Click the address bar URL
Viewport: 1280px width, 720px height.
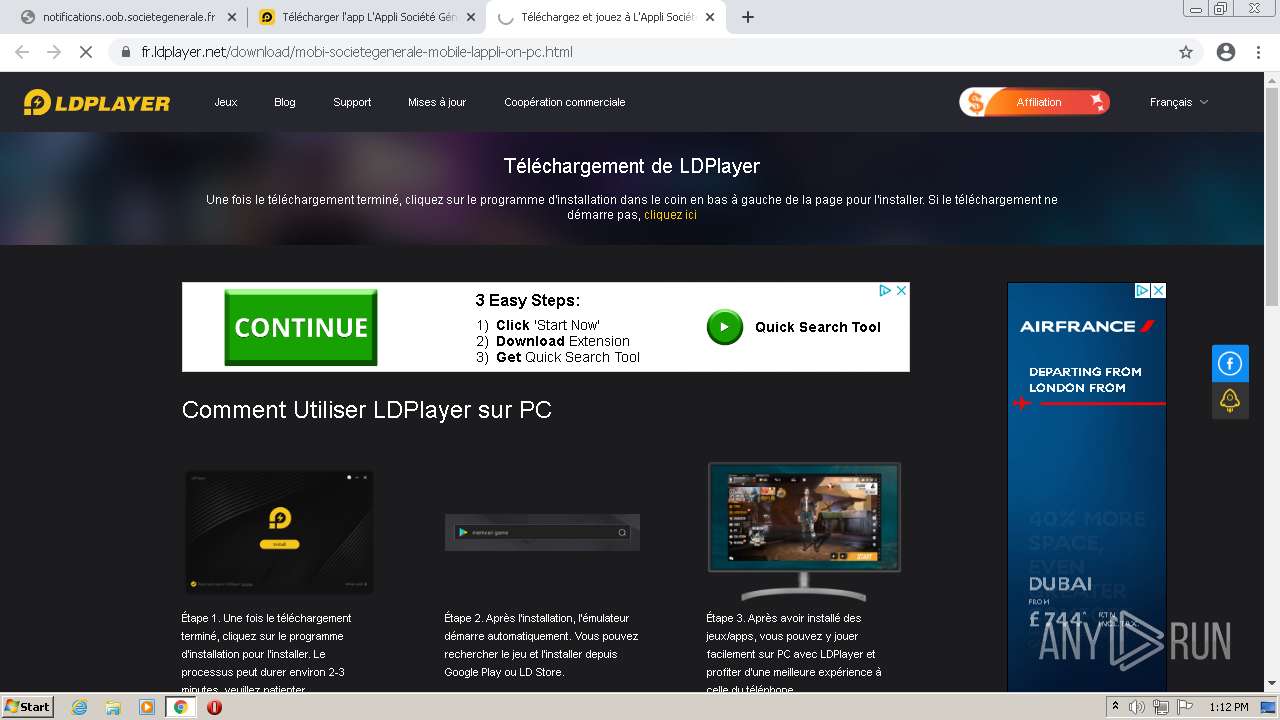pyautogui.click(x=357, y=52)
